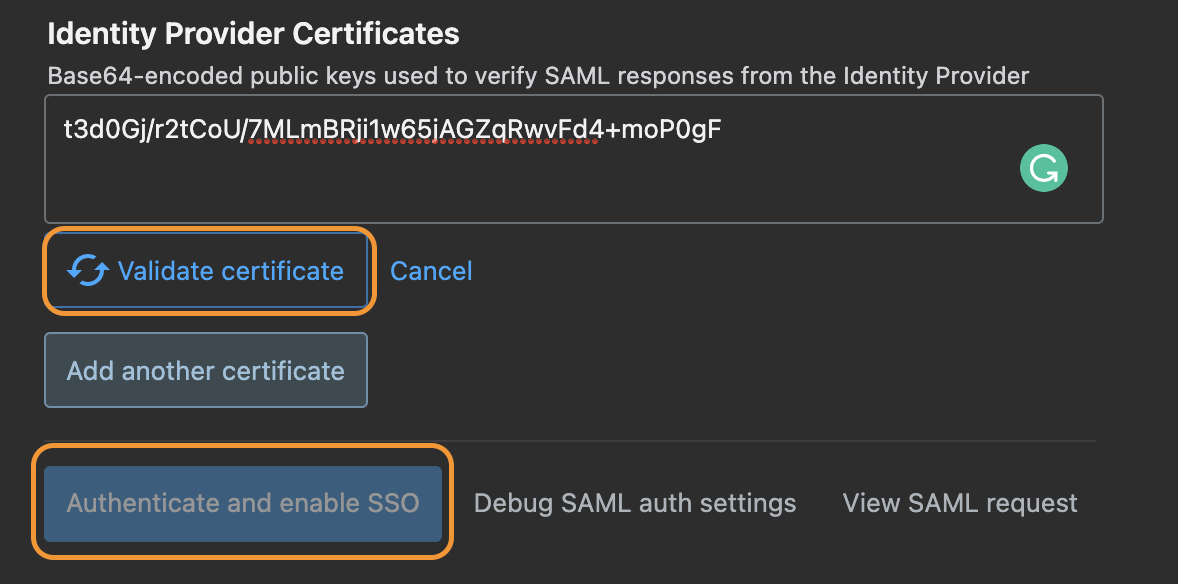Click the red-underlined part of the certificate string

pyautogui.click(x=420, y=130)
